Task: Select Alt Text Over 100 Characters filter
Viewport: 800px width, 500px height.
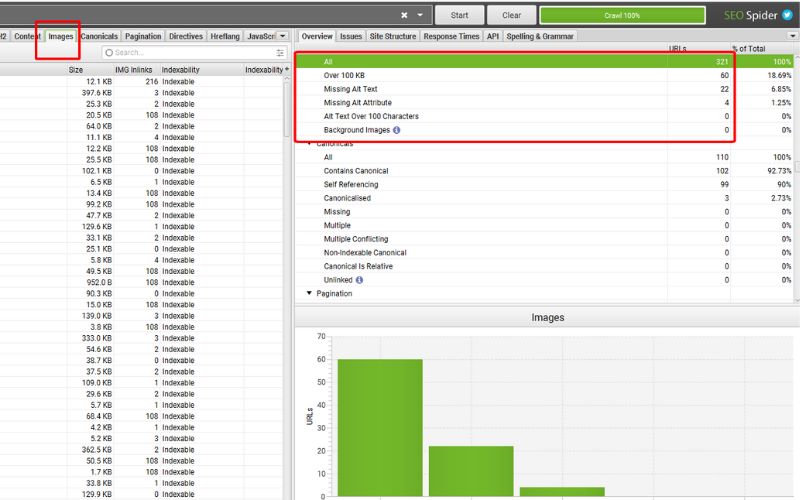Action: (x=544, y=116)
